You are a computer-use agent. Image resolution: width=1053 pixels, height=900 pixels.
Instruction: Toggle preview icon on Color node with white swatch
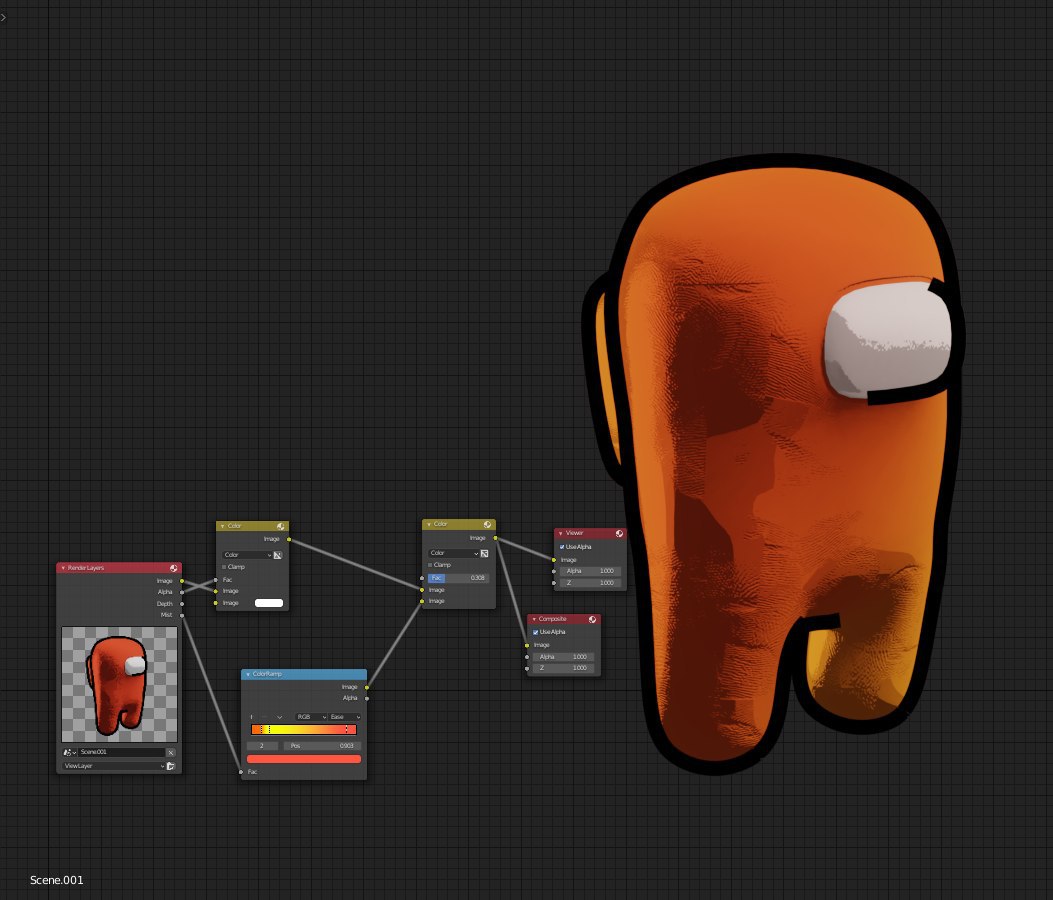(x=281, y=527)
